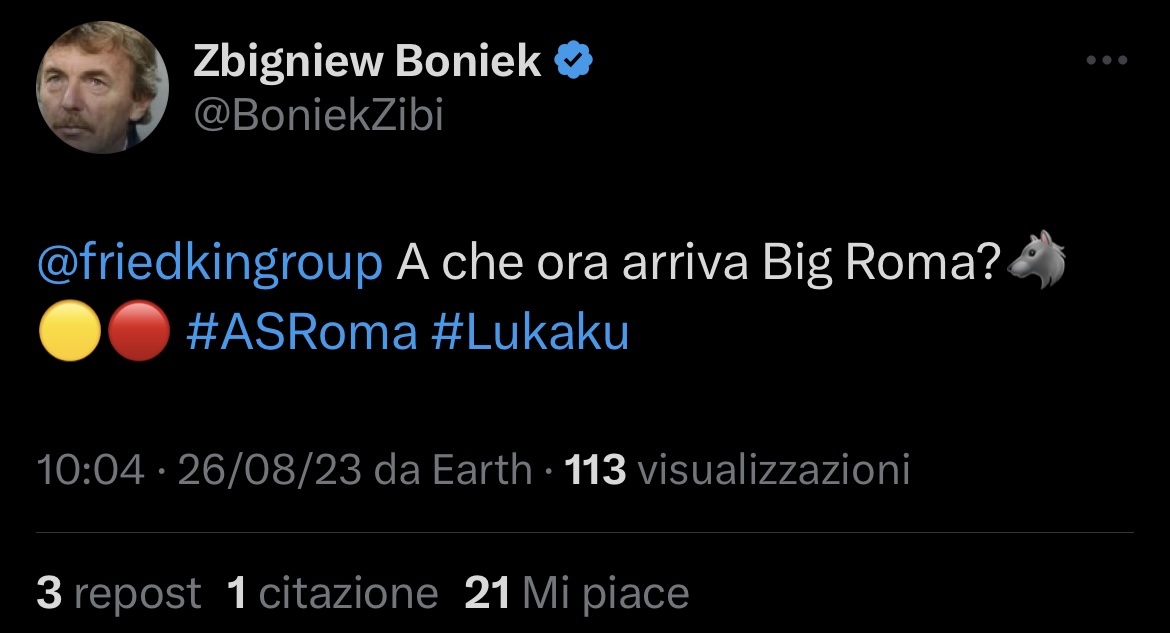The image size is (1170, 633).
Task: Click the 26/08/23 post date
Action: tap(270, 469)
